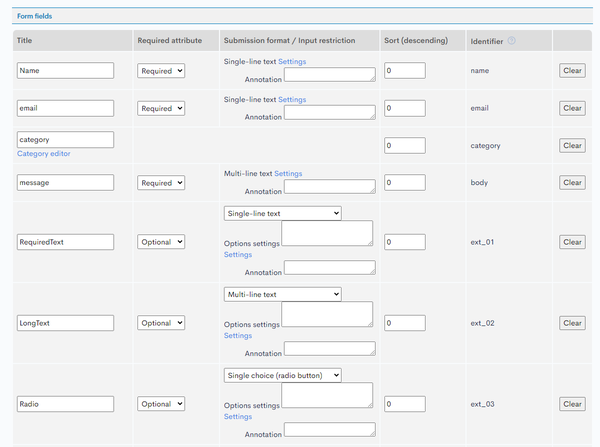600x447 pixels.
Task: Clear the ext_03 field row
Action: click(572, 404)
